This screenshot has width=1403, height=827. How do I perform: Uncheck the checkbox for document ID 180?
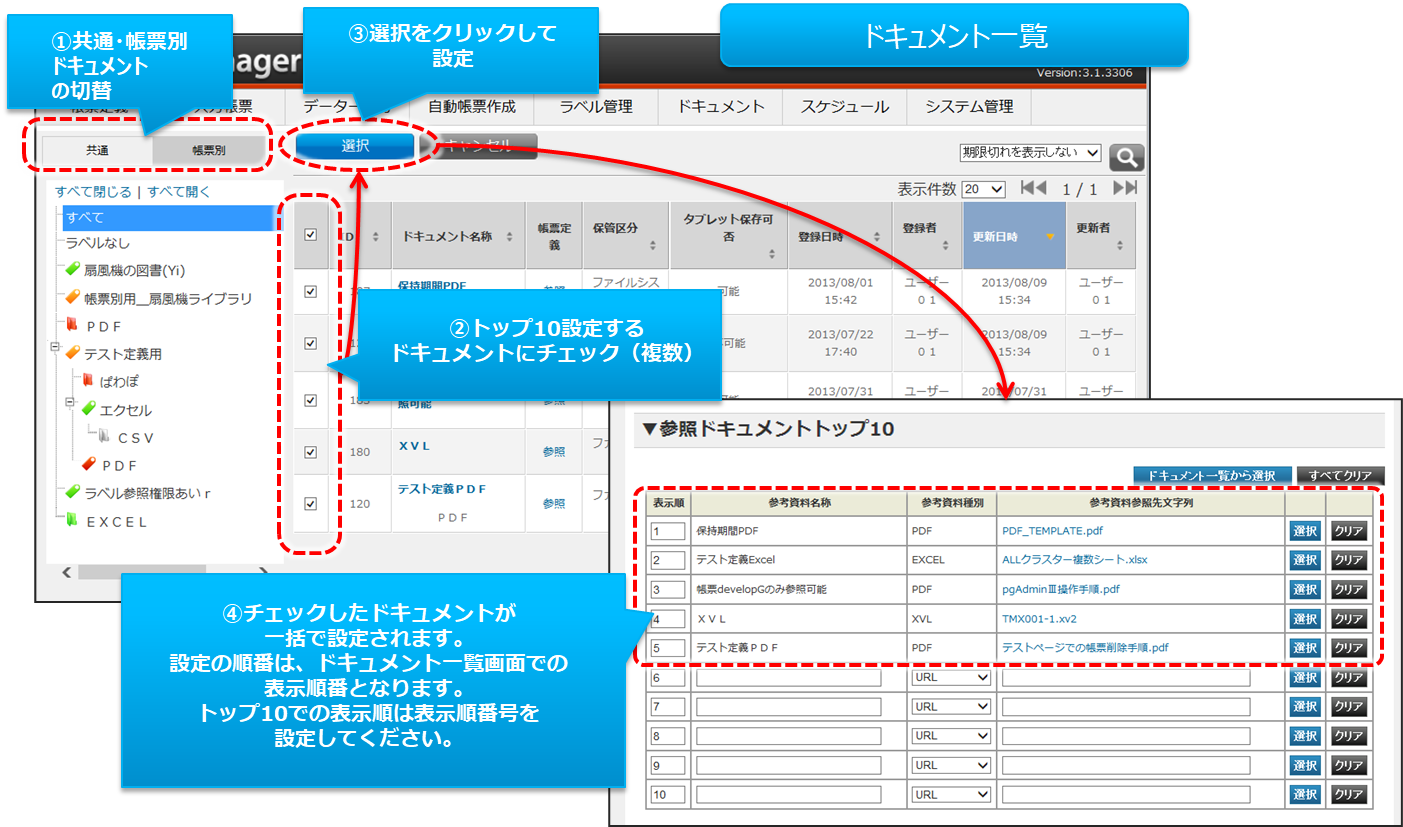(x=310, y=452)
